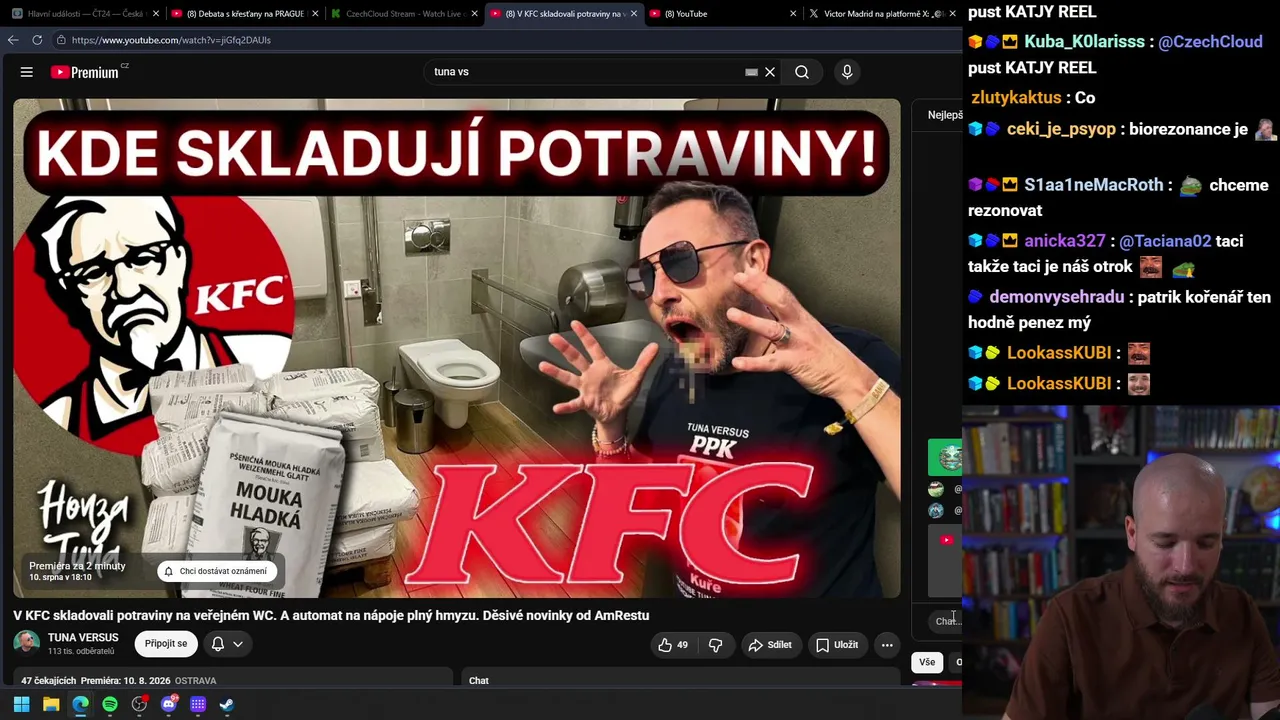
Task: View site information icon beside the URL
Action: 61,40
